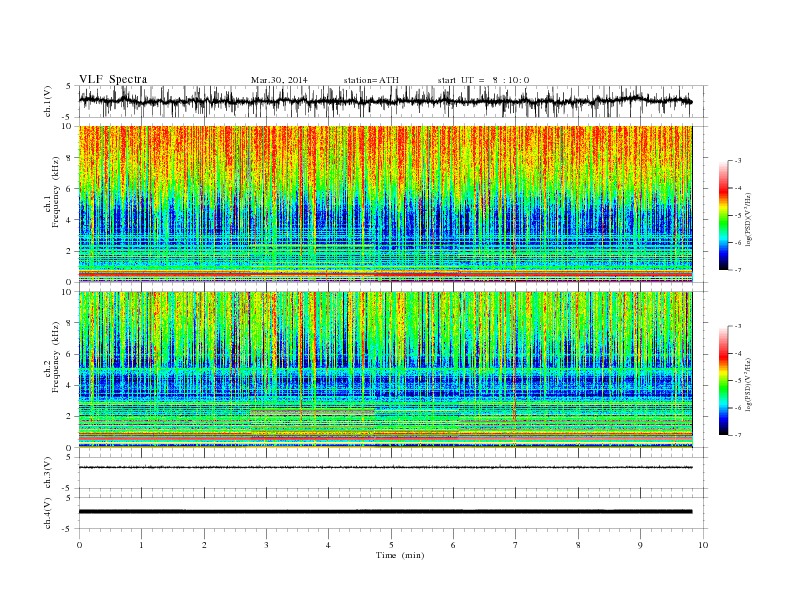Click the ch.1 voltage waveform trace
The image size is (792, 612).
(x=385, y=101)
